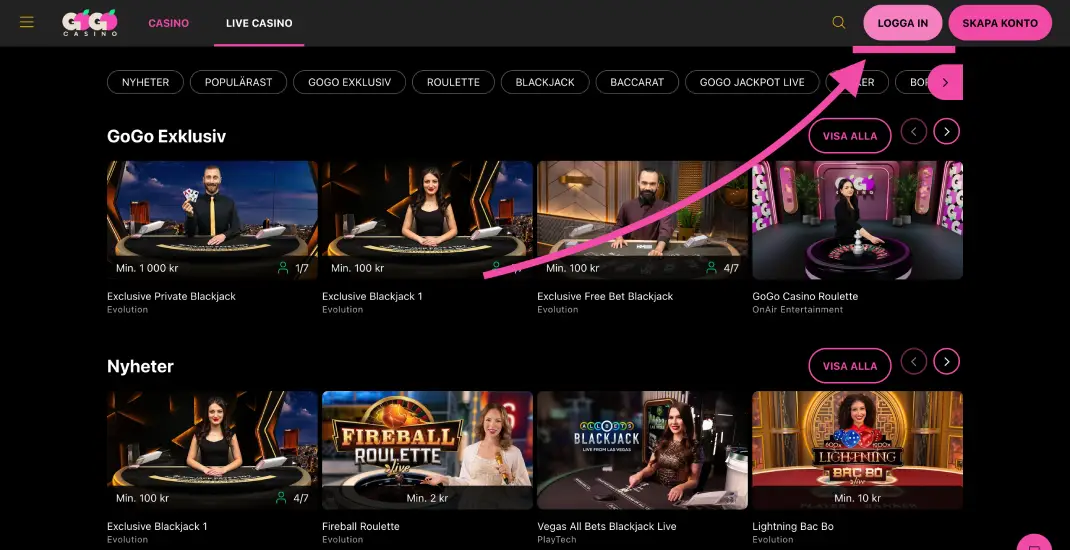Click the PlayTech provider text
Viewport: 1070px width, 550px height.
(x=557, y=540)
